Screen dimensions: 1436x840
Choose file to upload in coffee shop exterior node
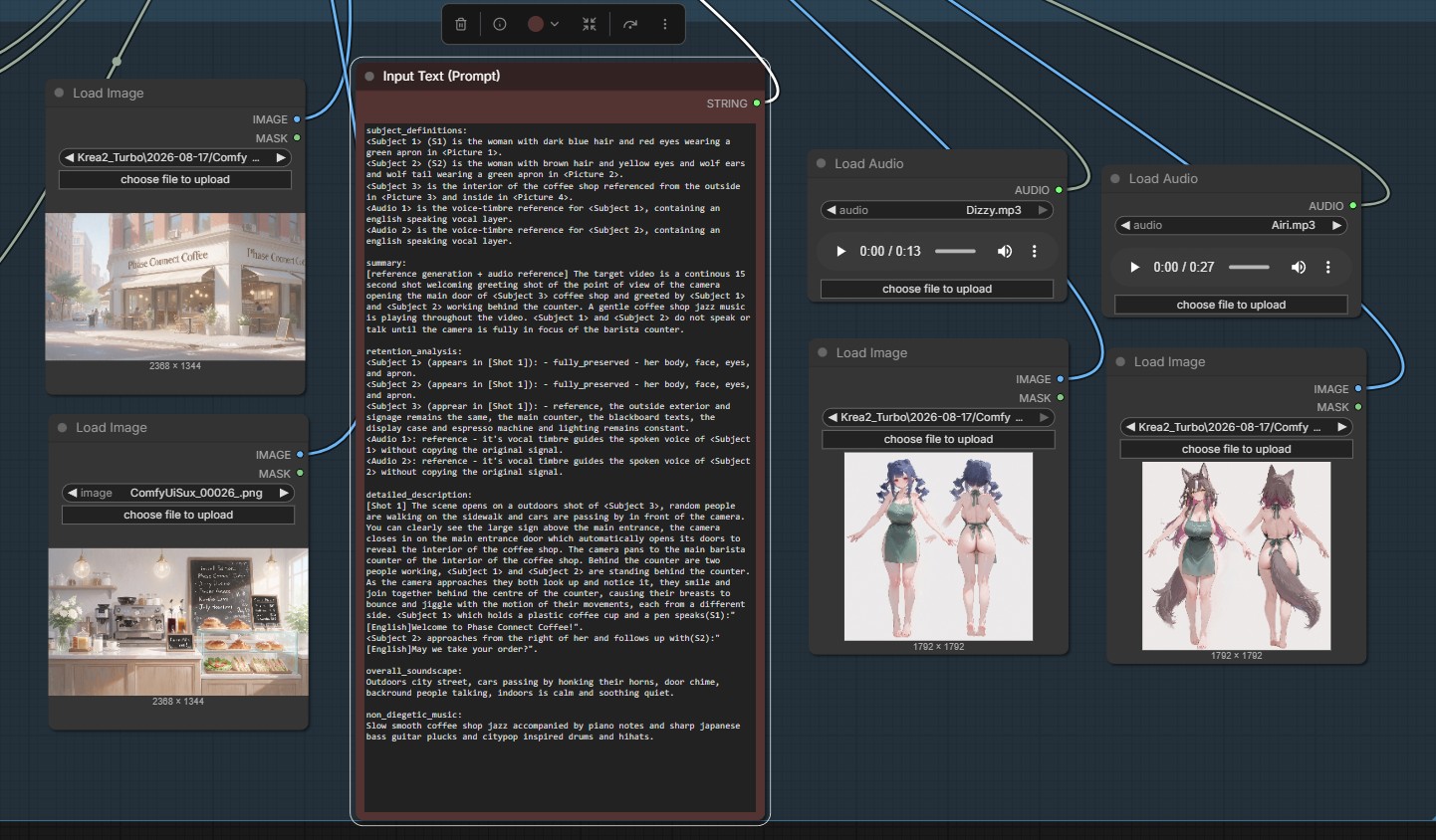point(175,179)
